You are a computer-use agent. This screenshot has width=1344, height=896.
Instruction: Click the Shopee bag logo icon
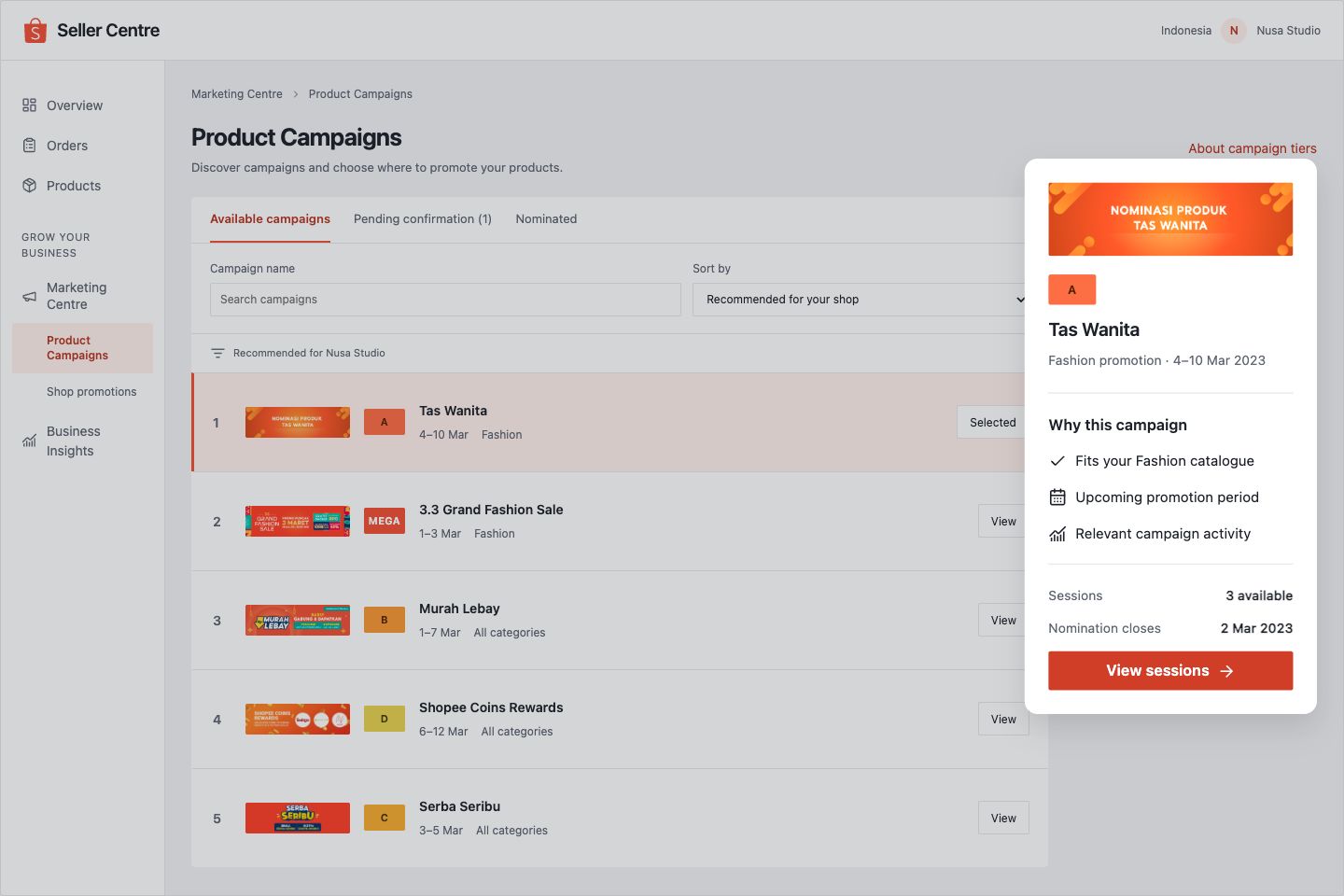click(35, 31)
